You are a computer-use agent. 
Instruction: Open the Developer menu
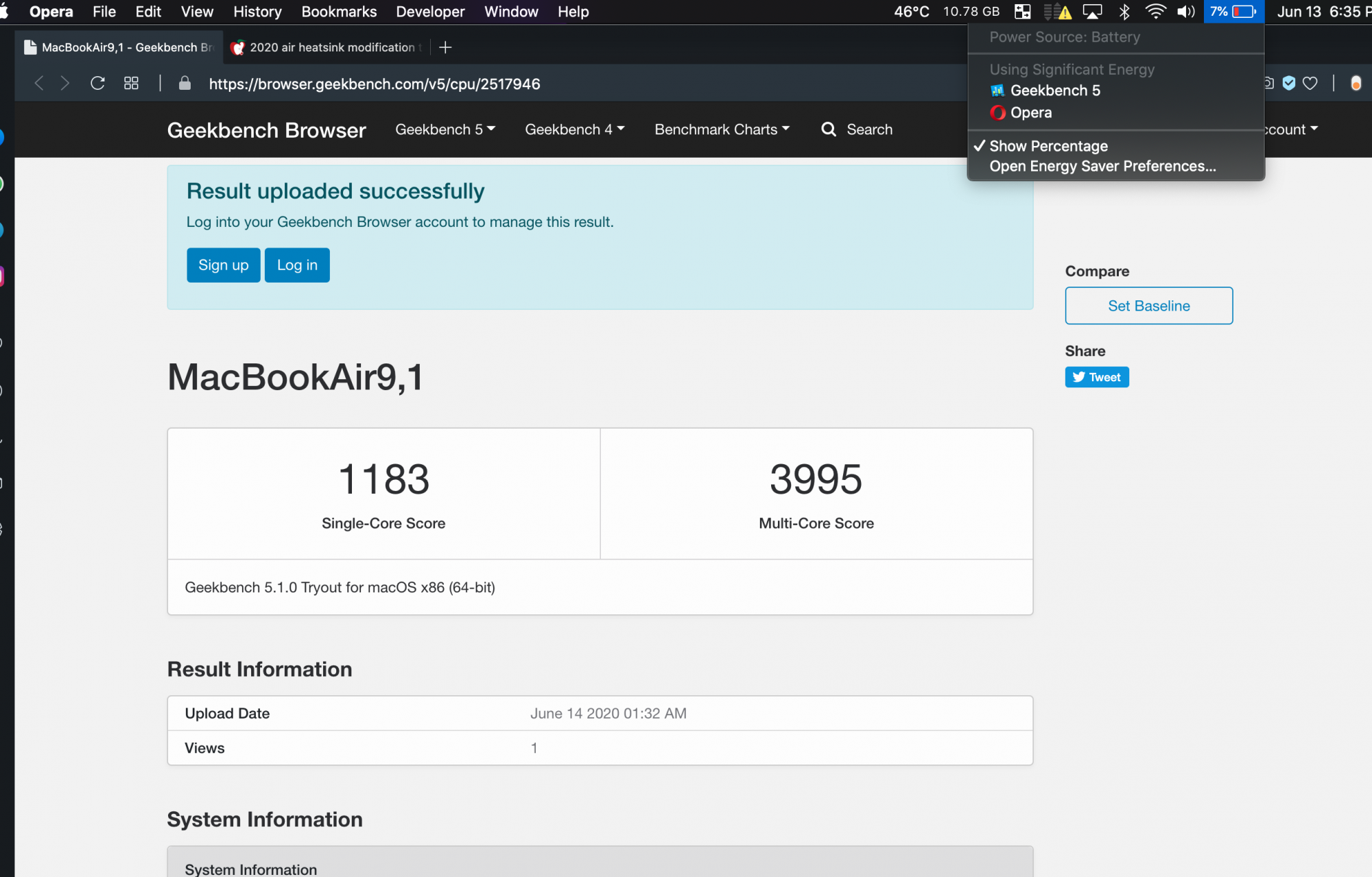(x=429, y=12)
